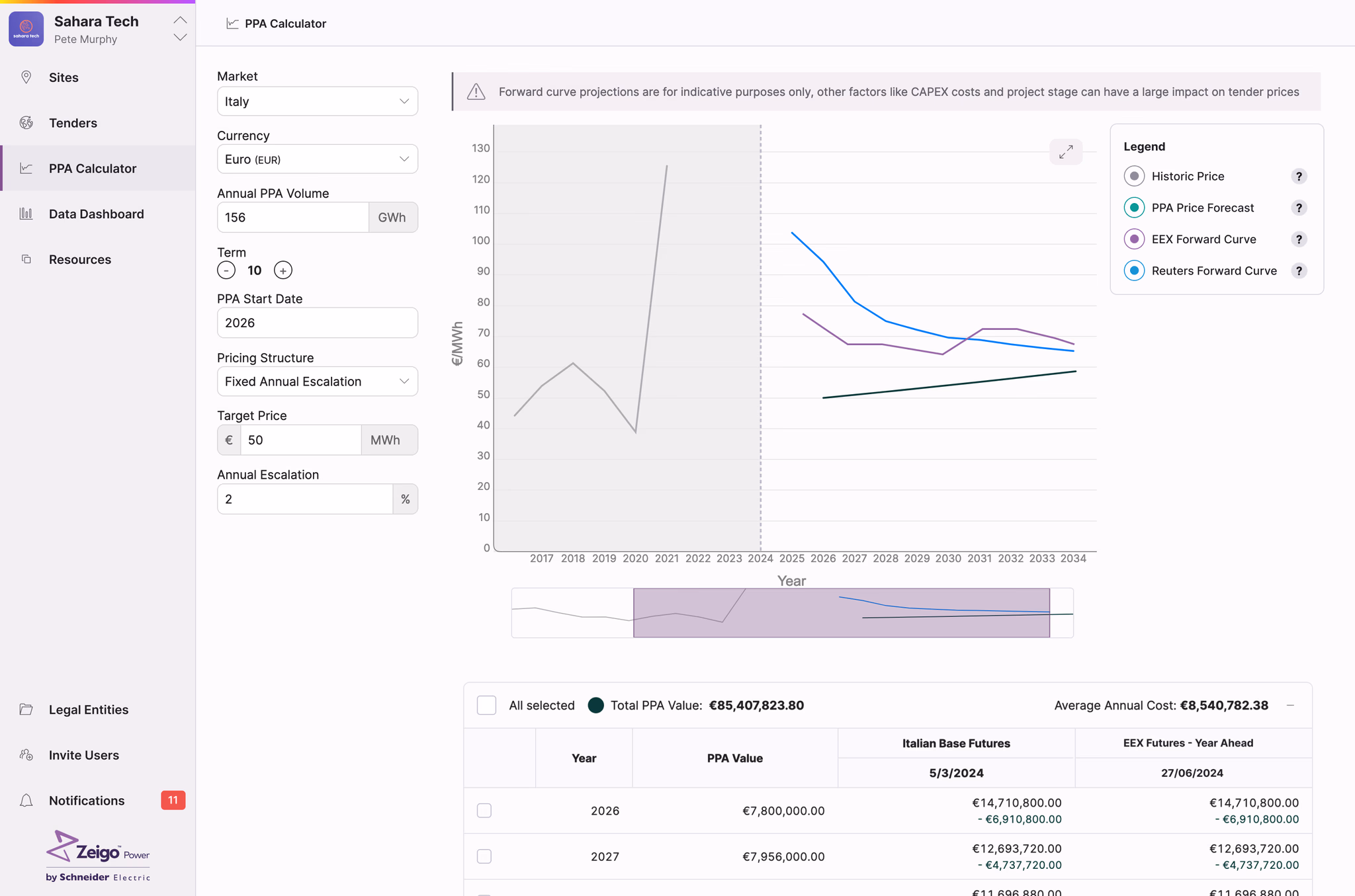Image resolution: width=1355 pixels, height=896 pixels.
Task: Click the Annual Escalation input field
Action: (305, 499)
